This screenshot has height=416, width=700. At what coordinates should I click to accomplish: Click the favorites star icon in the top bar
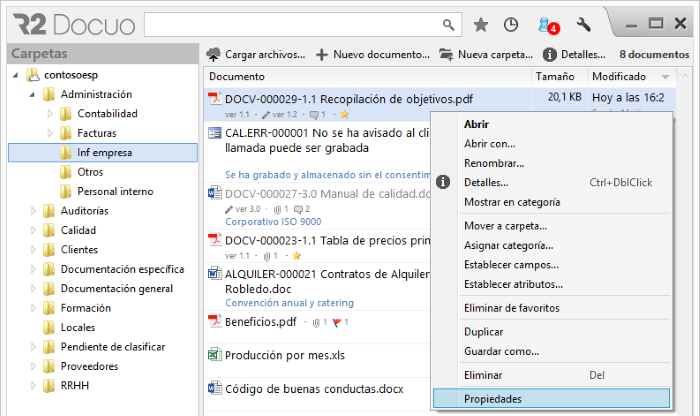coord(481,25)
